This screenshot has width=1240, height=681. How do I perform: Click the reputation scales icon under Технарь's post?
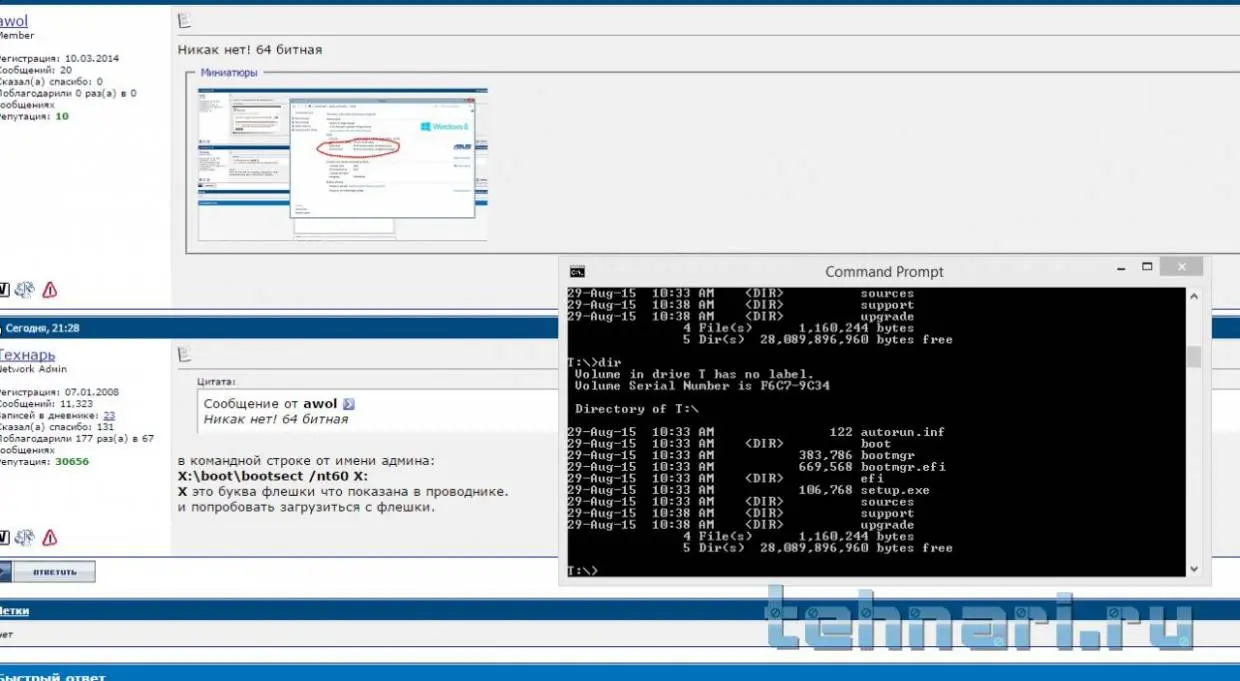24,537
